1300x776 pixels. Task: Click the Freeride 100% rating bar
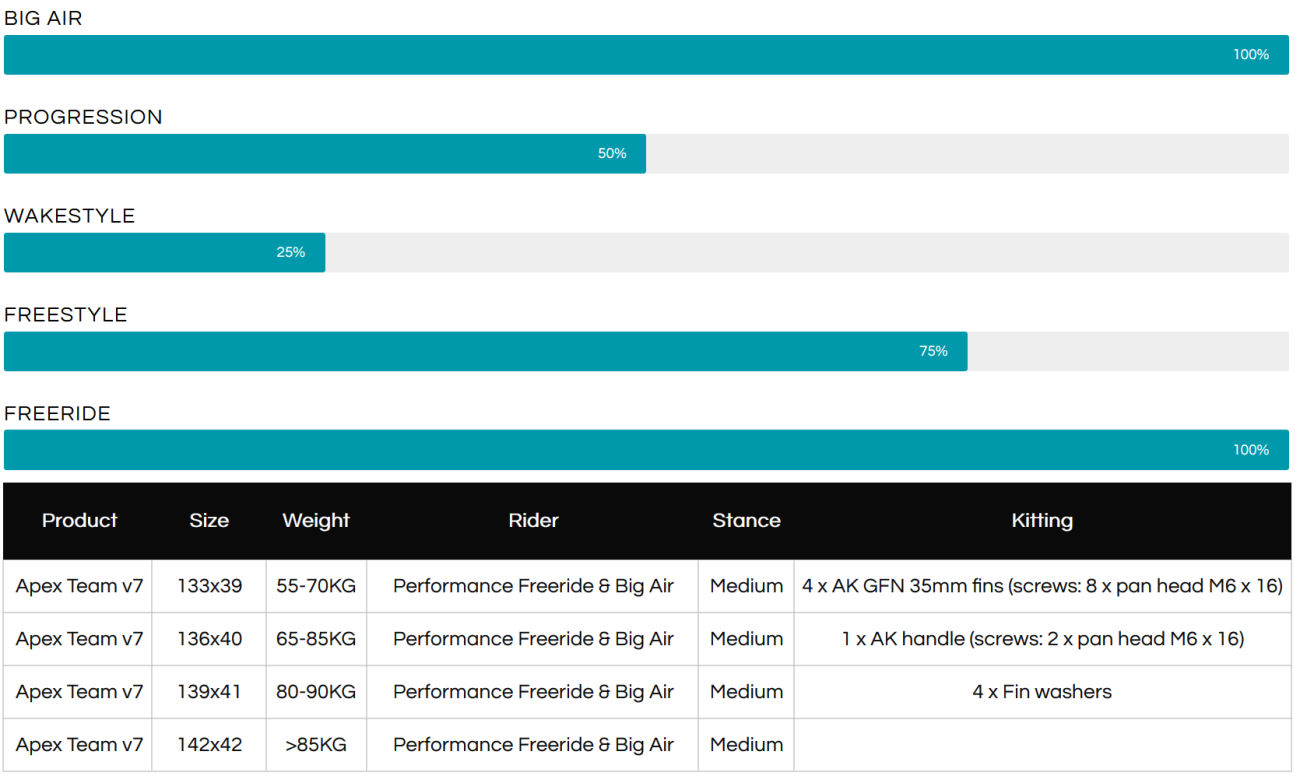pos(646,450)
